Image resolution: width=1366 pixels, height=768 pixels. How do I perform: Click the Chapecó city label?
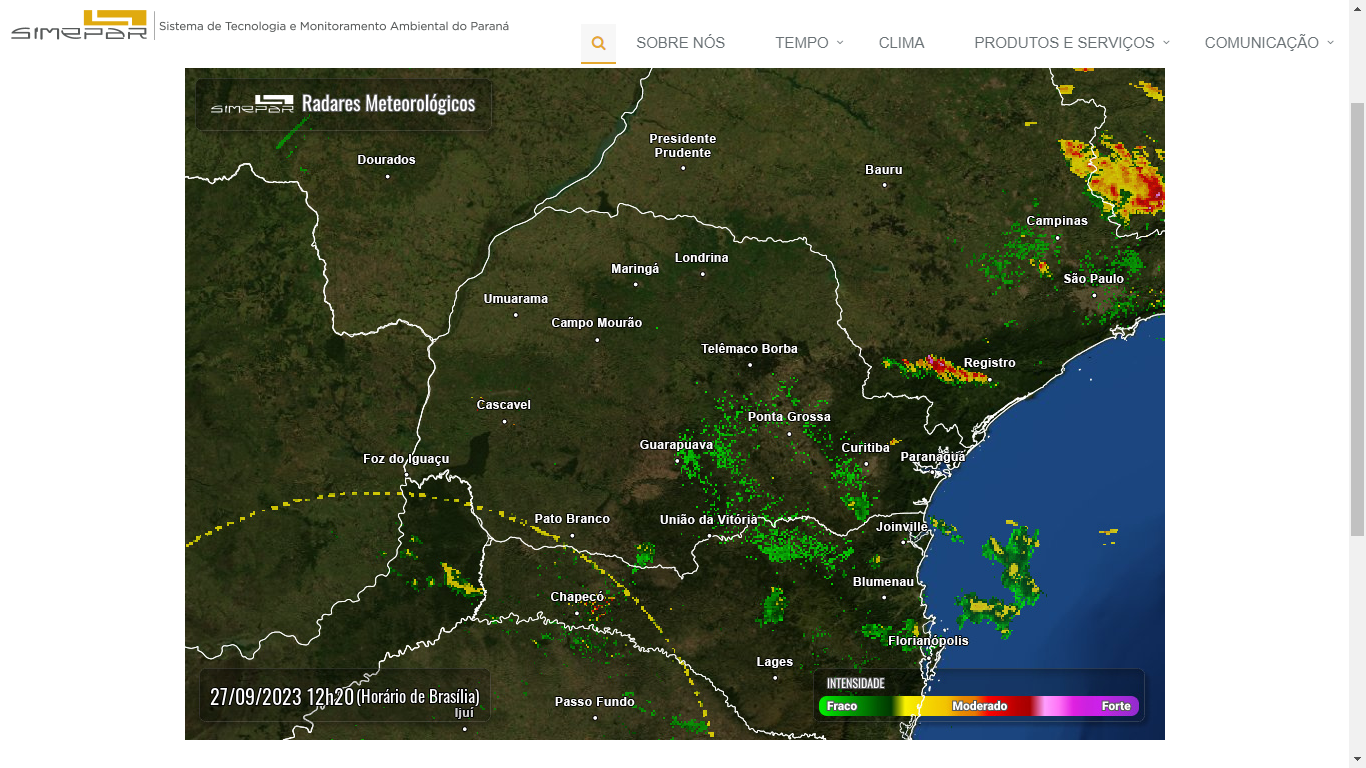pyautogui.click(x=577, y=597)
